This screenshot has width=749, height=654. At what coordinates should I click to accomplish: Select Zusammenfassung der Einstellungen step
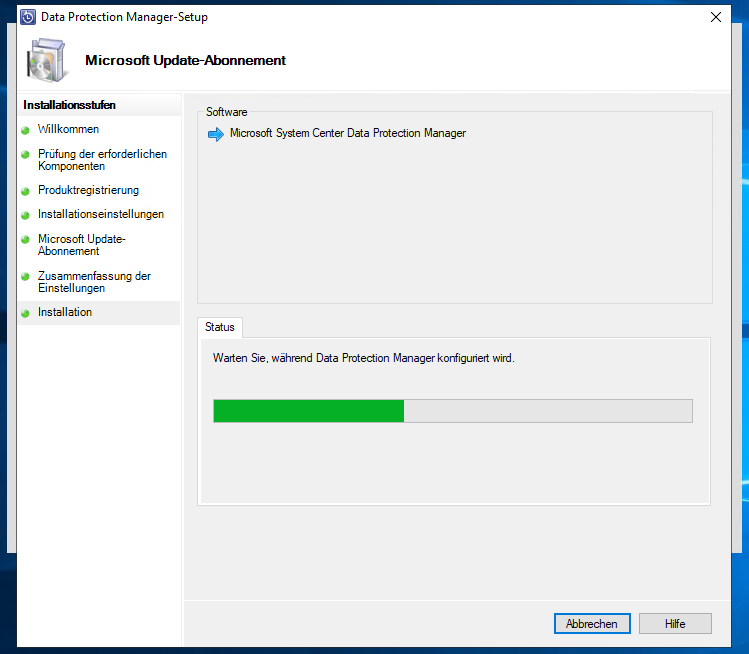[x=94, y=282]
